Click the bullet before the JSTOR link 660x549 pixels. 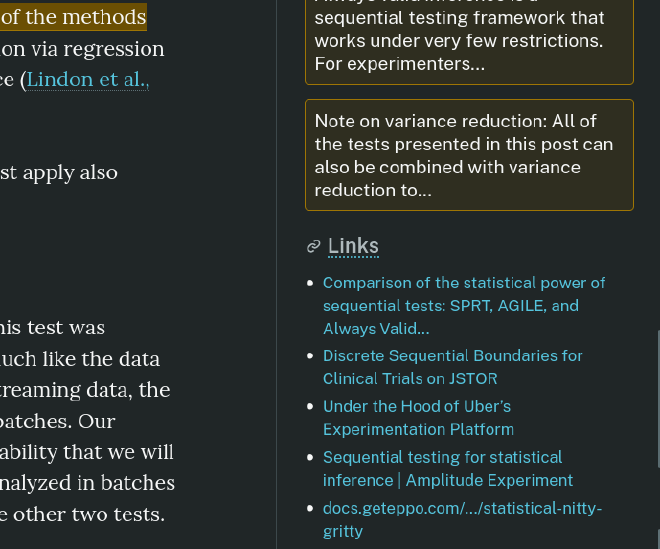(311, 357)
